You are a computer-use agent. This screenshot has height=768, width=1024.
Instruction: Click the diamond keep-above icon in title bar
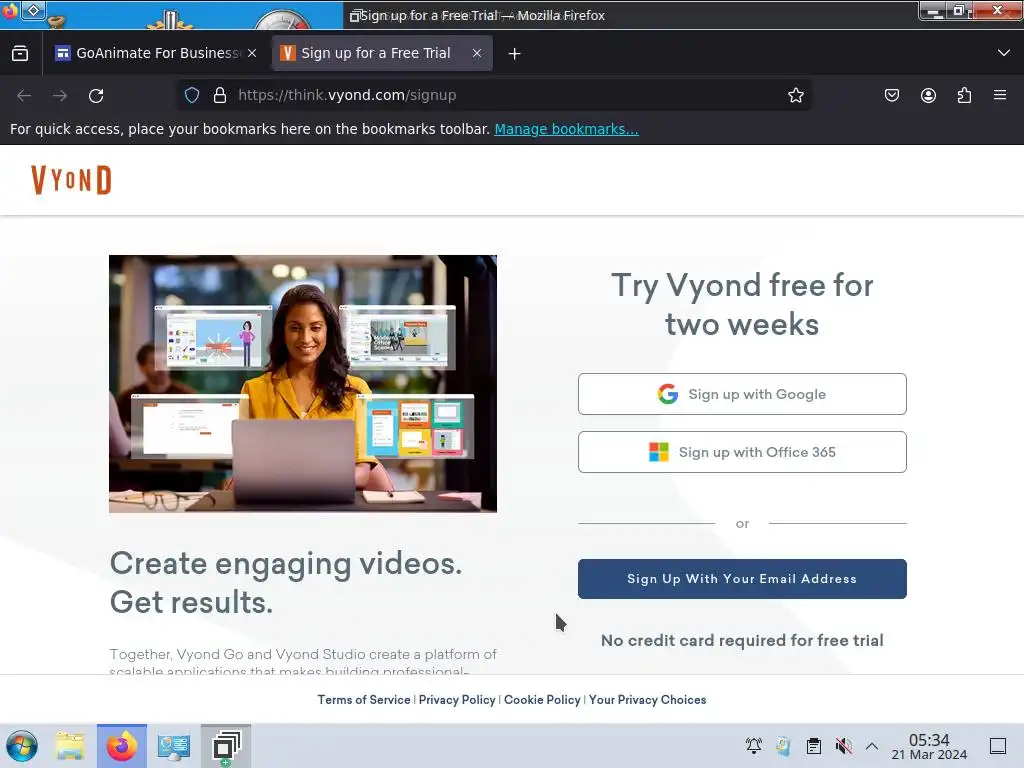pyautogui.click(x=34, y=10)
